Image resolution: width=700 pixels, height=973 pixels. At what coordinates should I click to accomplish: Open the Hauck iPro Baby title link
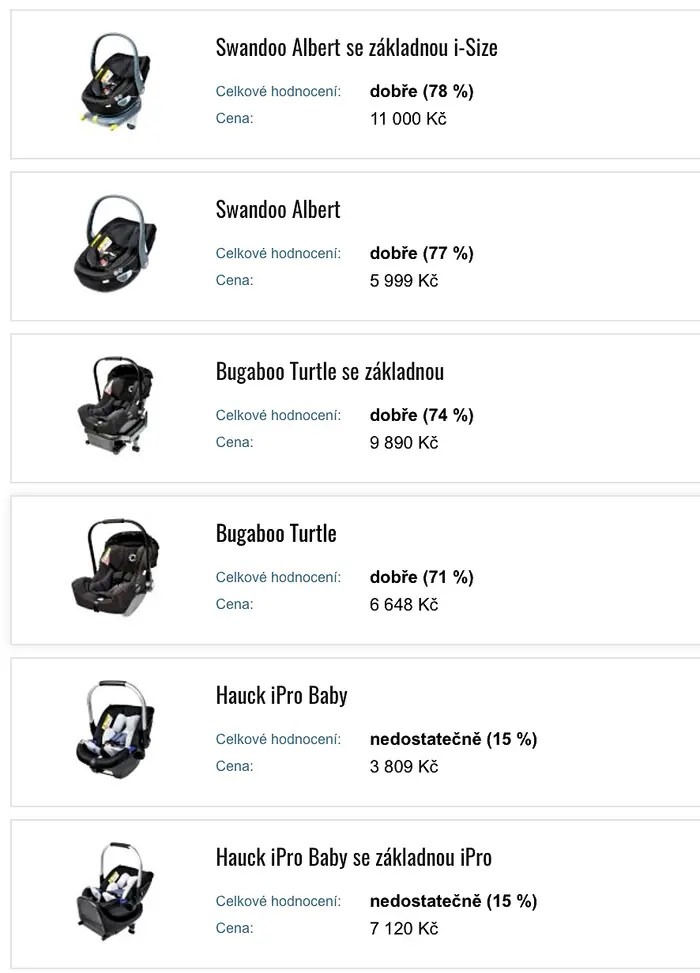(x=281, y=696)
